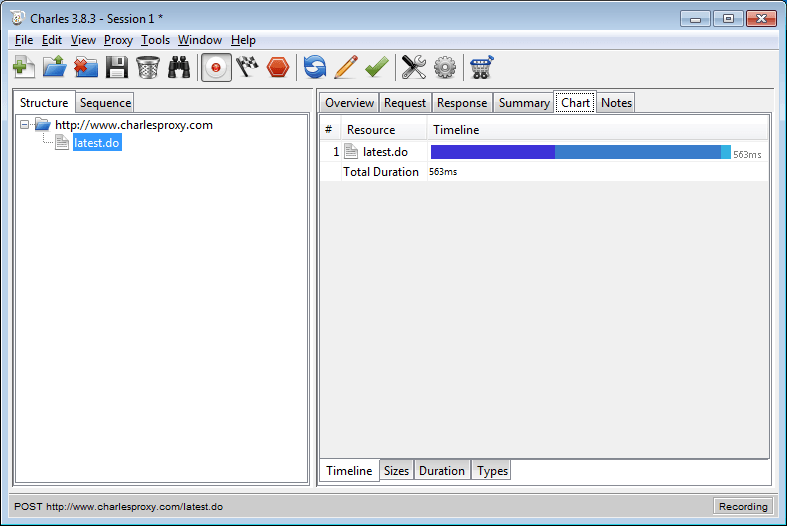
Task: Click the checkered flag throttling icon
Action: (x=247, y=68)
